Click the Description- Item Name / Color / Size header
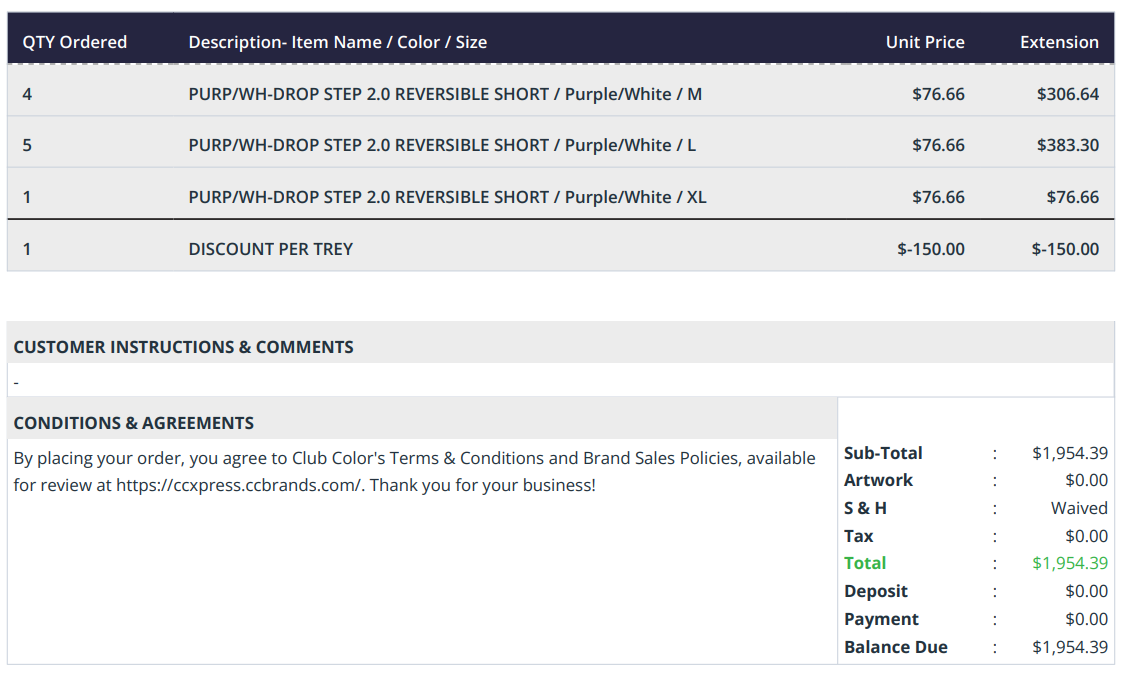The image size is (1125, 673). (337, 42)
